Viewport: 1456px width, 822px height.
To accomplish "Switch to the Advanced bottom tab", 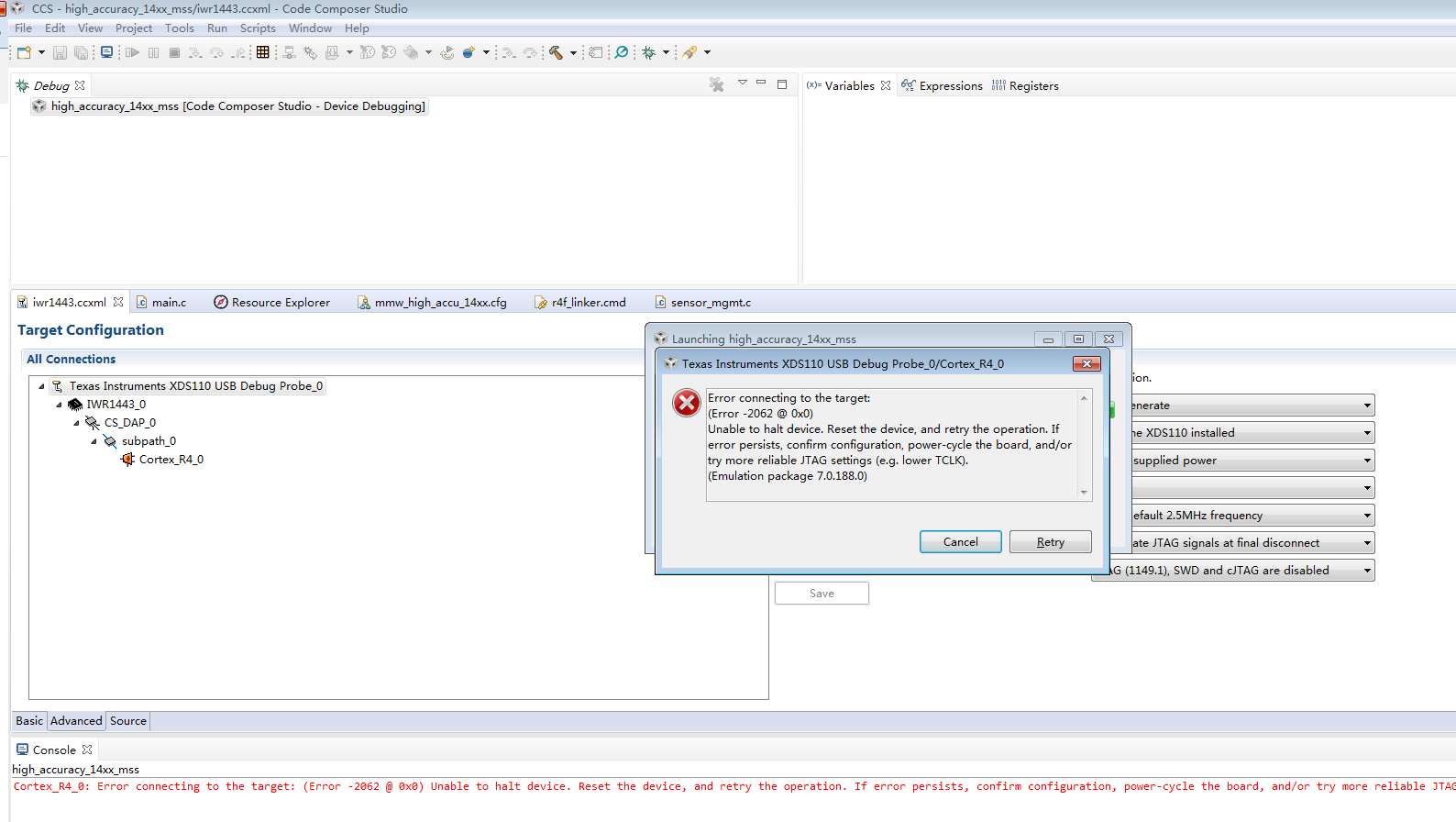I will tap(76, 721).
